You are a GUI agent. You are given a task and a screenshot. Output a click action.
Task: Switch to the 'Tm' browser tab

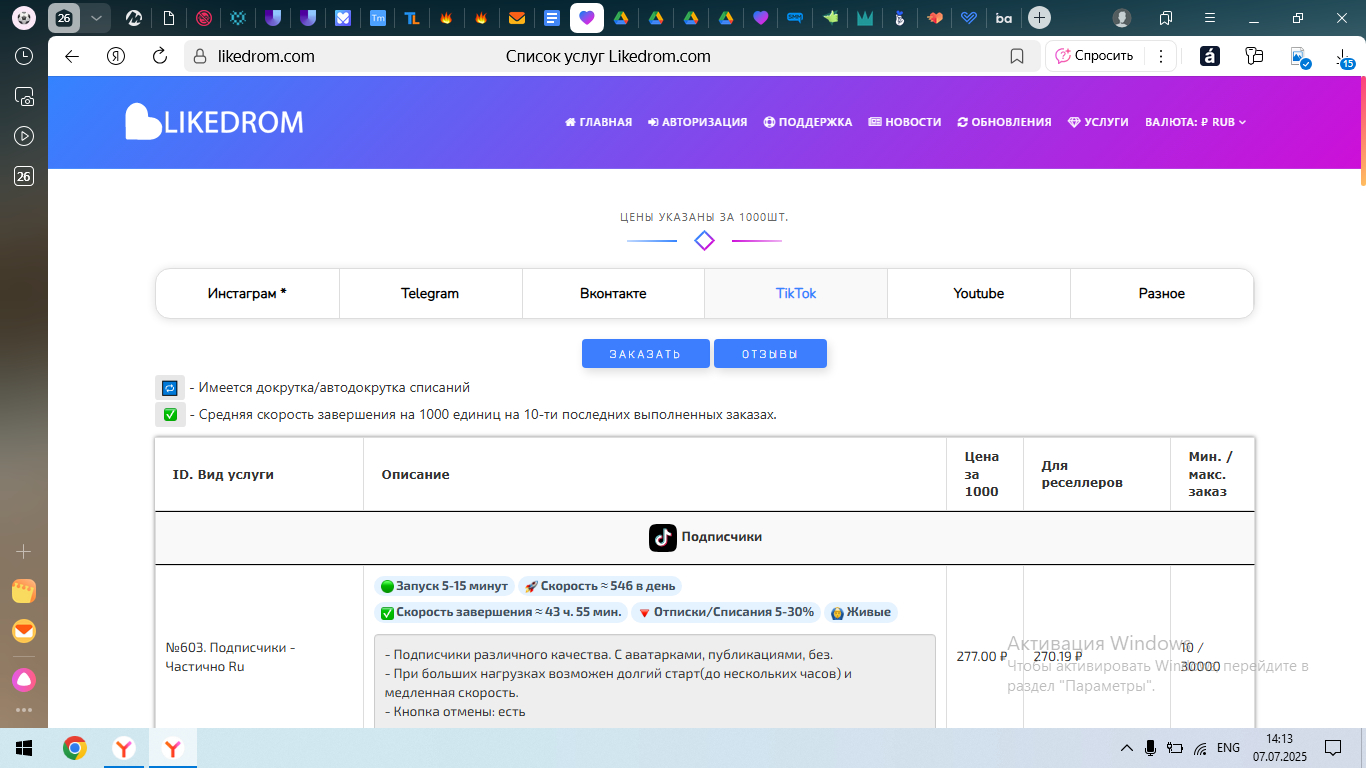[x=377, y=17]
